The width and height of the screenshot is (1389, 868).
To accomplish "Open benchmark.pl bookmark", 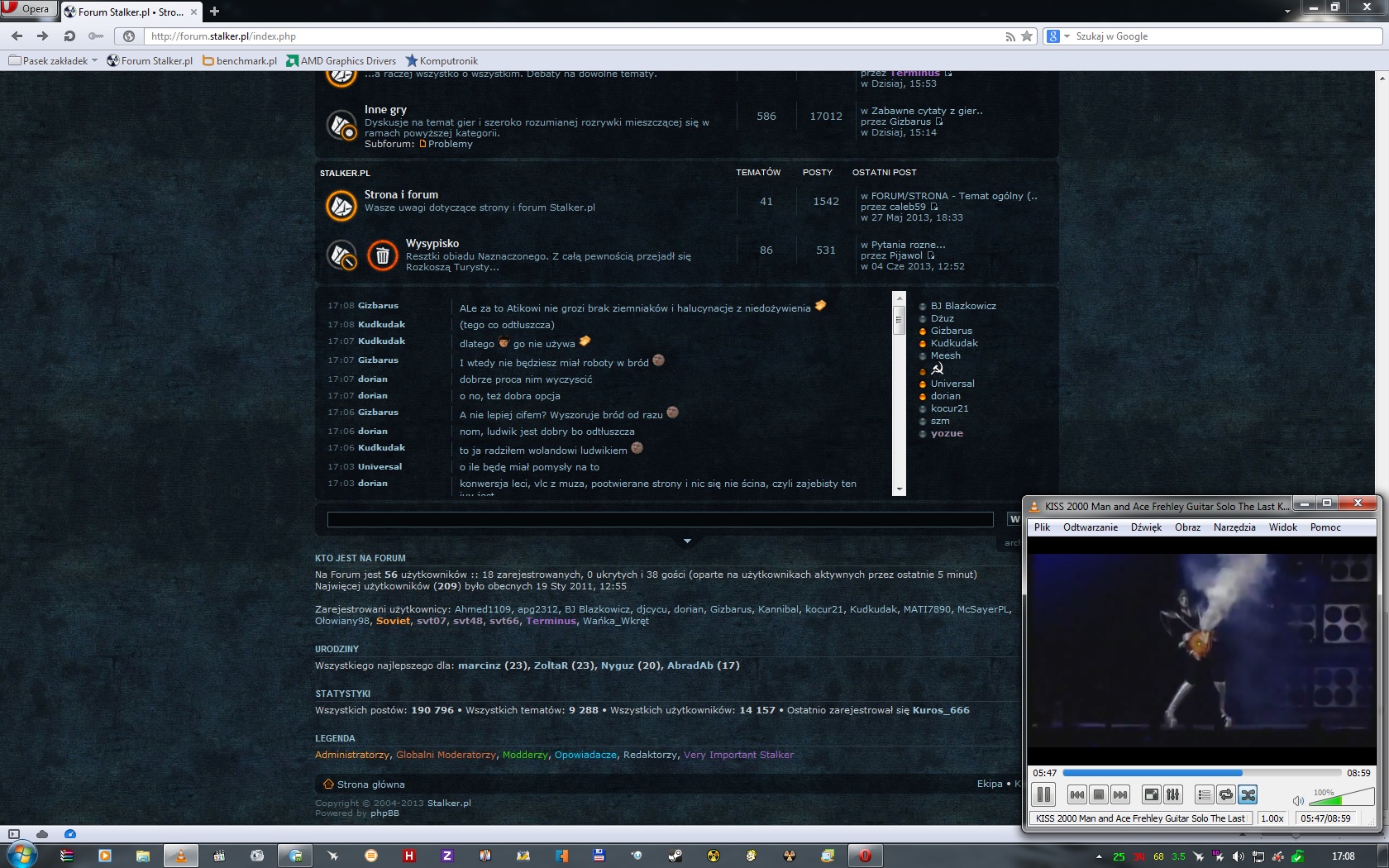I will 240,60.
